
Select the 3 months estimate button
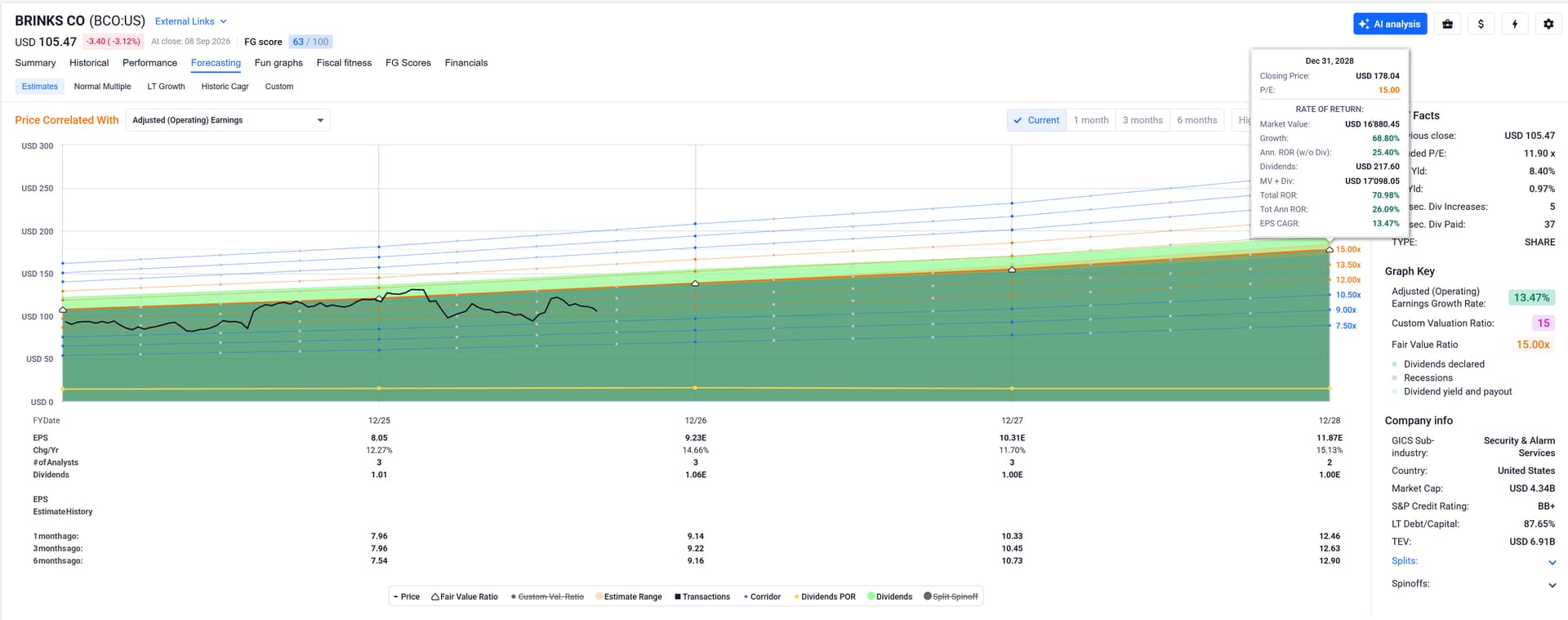(1143, 120)
